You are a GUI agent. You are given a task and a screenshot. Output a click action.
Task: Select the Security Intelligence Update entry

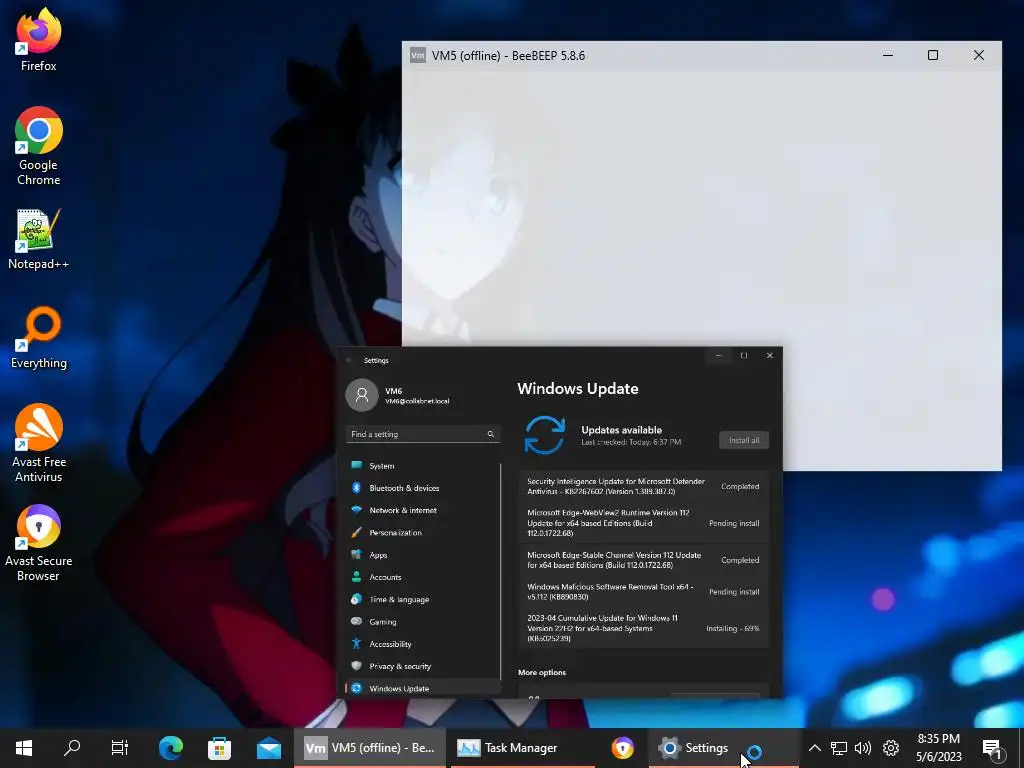644,486
